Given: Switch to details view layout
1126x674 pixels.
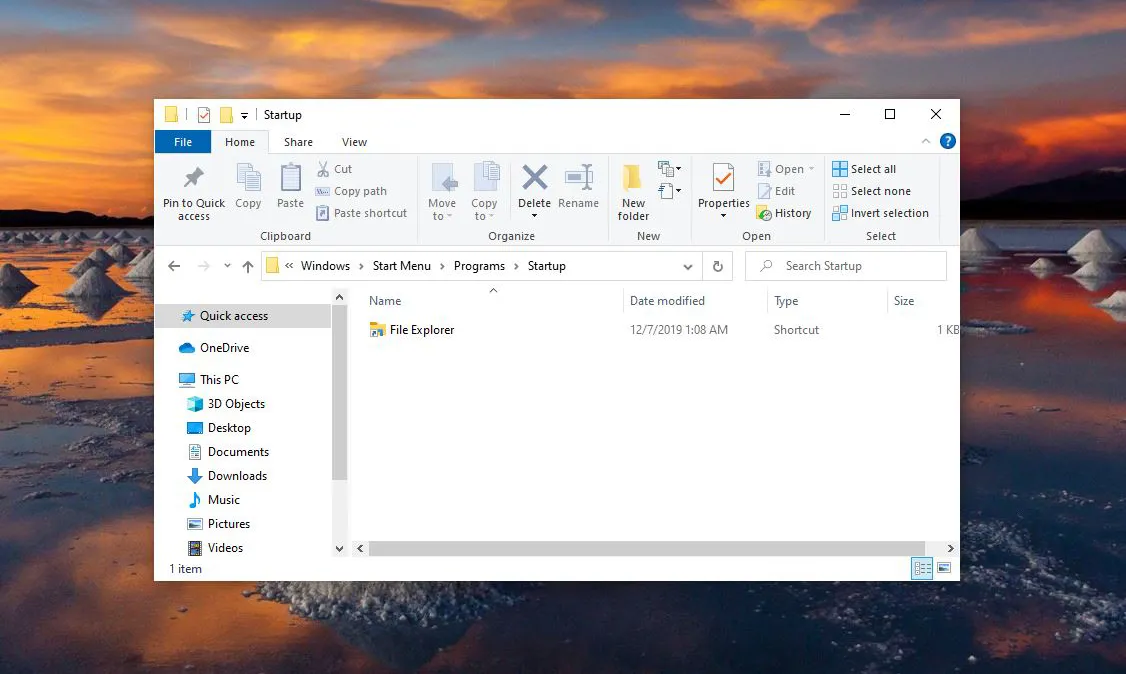Looking at the screenshot, I should pos(922,568).
